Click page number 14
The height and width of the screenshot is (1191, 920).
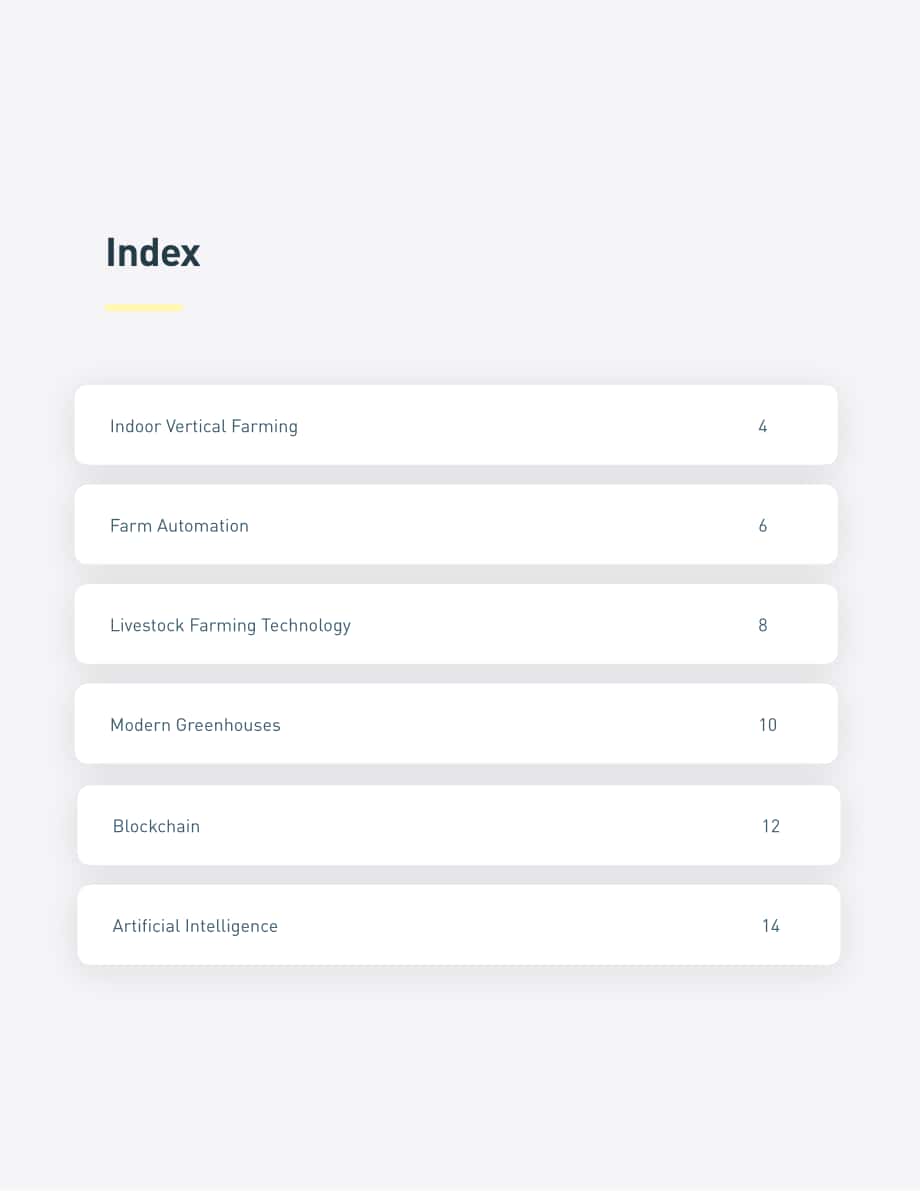click(x=771, y=926)
